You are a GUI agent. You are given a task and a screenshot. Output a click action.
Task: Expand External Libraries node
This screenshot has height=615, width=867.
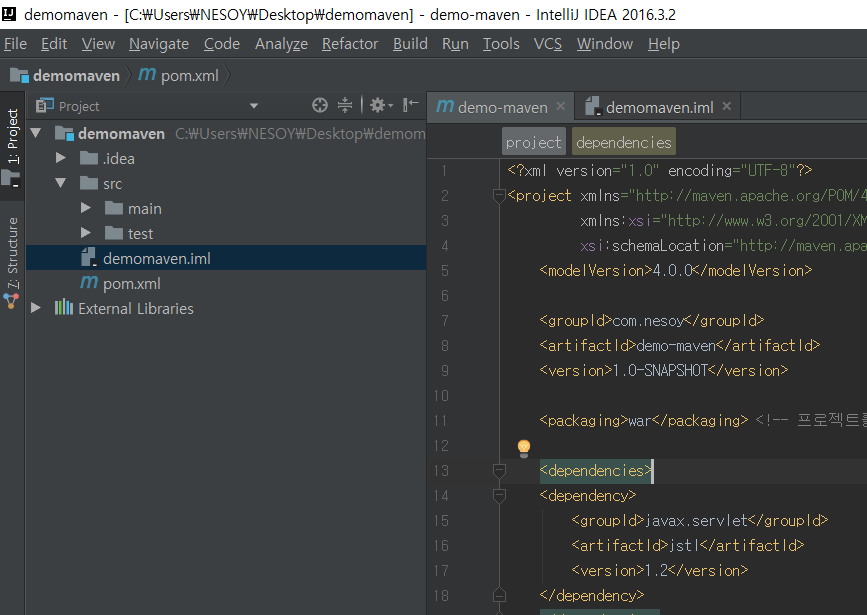tap(36, 308)
